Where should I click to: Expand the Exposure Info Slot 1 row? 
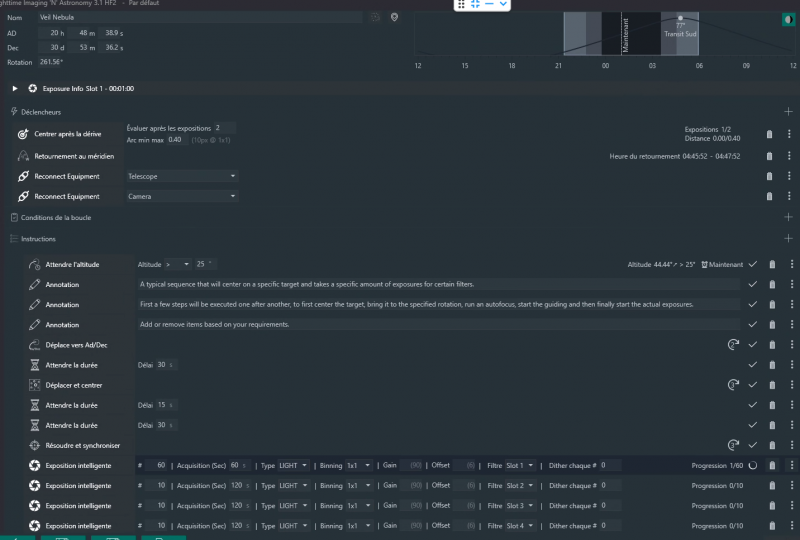[x=15, y=89]
